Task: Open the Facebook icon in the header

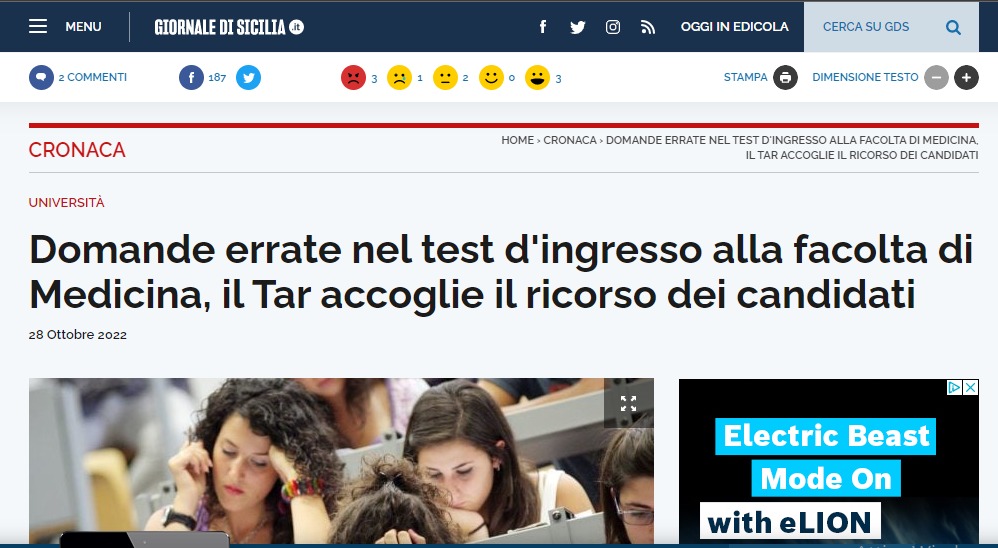Action: pyautogui.click(x=543, y=27)
